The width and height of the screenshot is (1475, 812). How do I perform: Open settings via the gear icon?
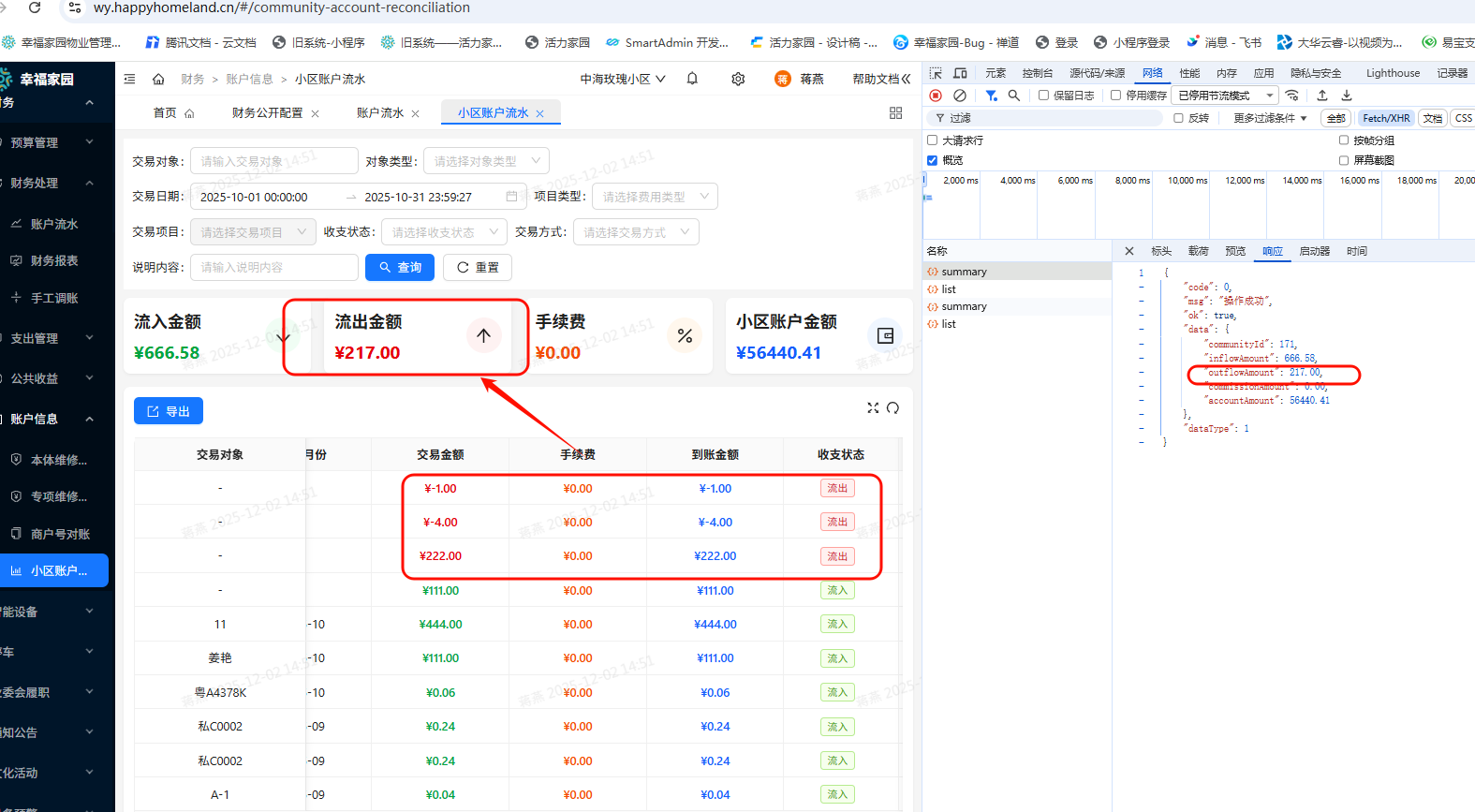coord(738,79)
